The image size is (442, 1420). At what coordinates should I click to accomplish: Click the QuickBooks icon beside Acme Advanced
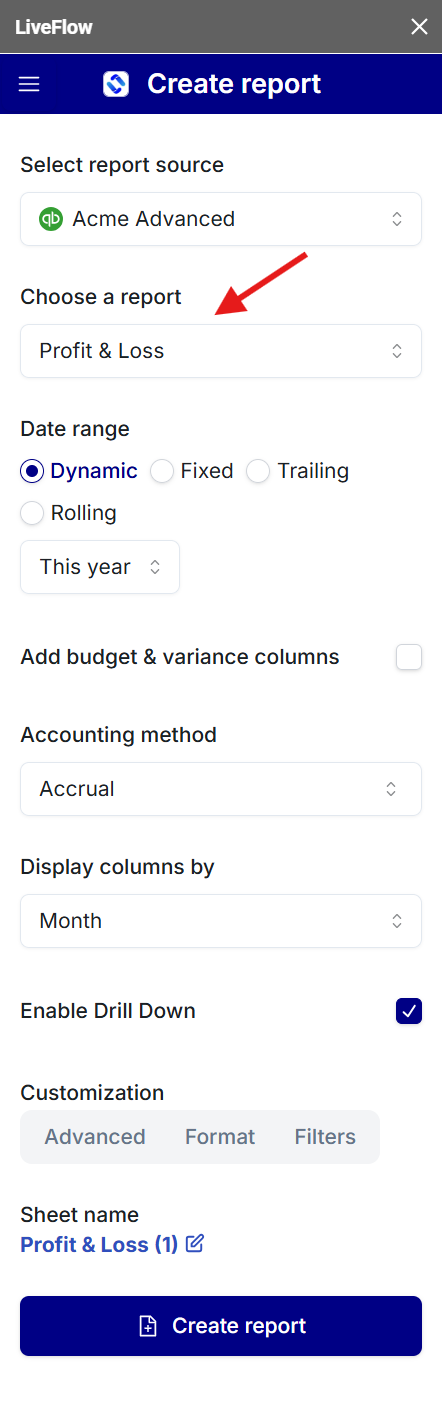point(51,219)
